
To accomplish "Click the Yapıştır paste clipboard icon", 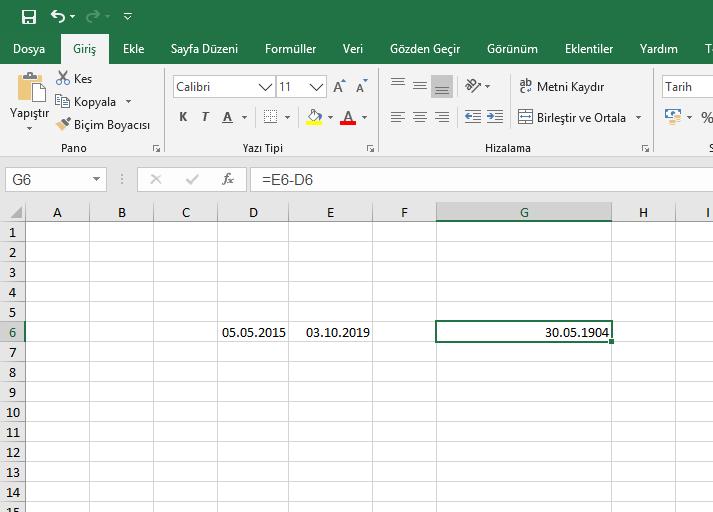I will (x=31, y=87).
